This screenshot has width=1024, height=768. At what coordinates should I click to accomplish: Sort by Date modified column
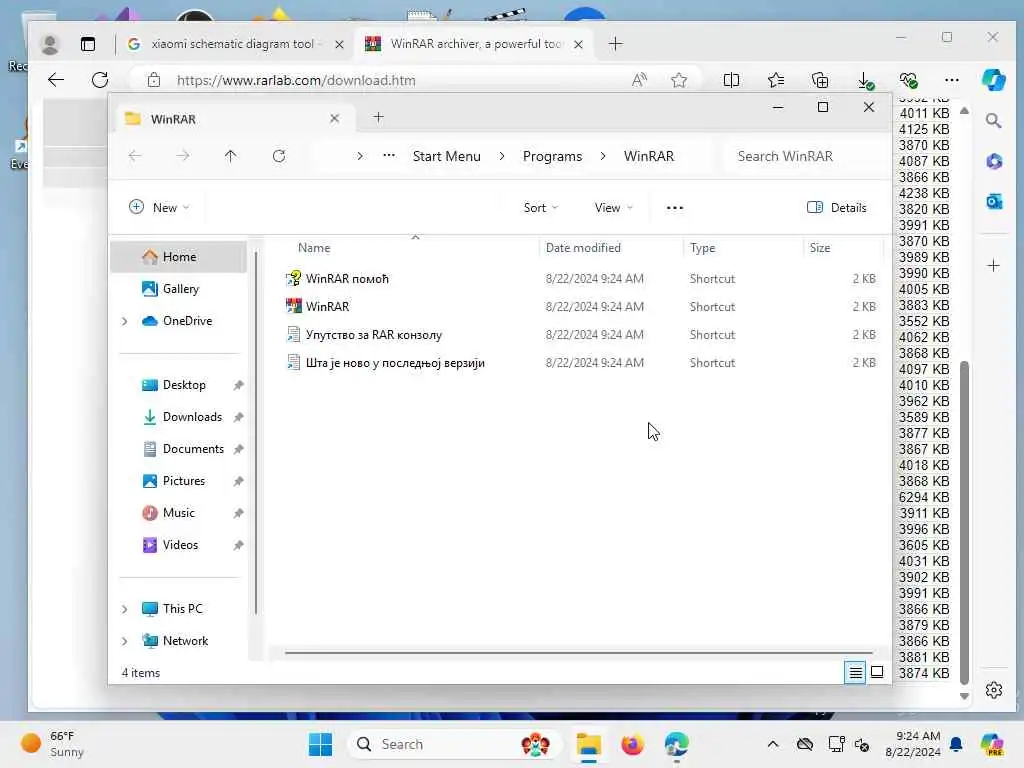click(x=583, y=248)
